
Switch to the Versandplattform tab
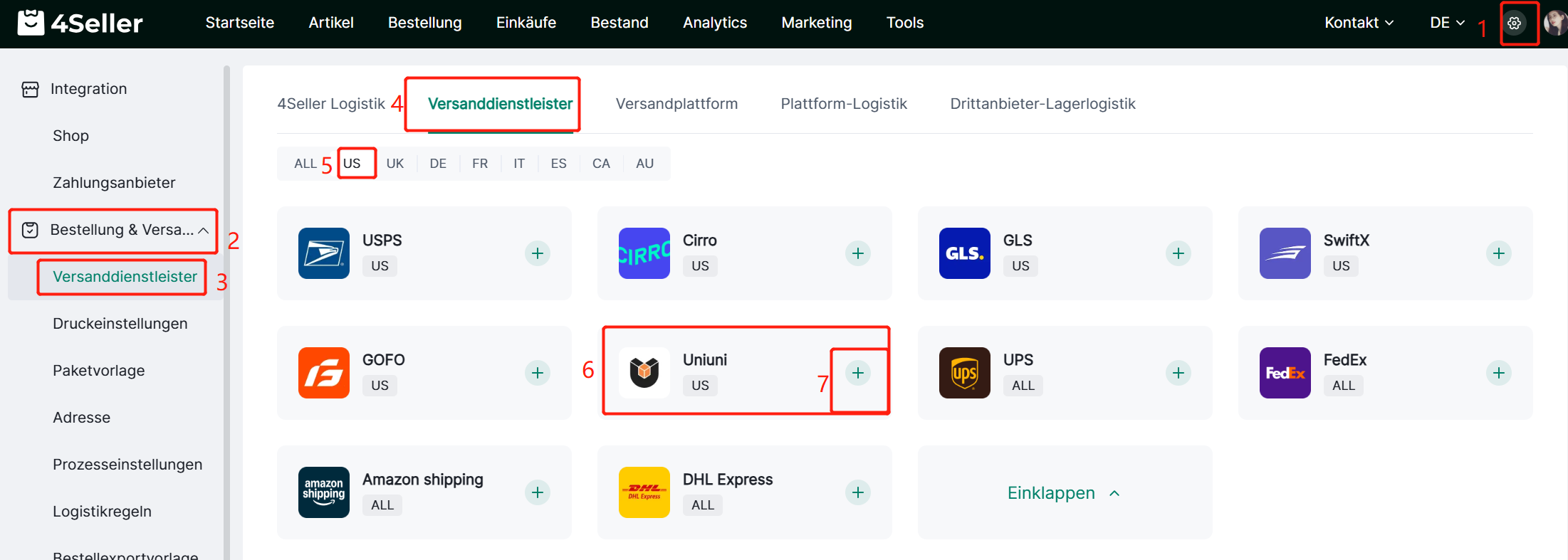676,104
